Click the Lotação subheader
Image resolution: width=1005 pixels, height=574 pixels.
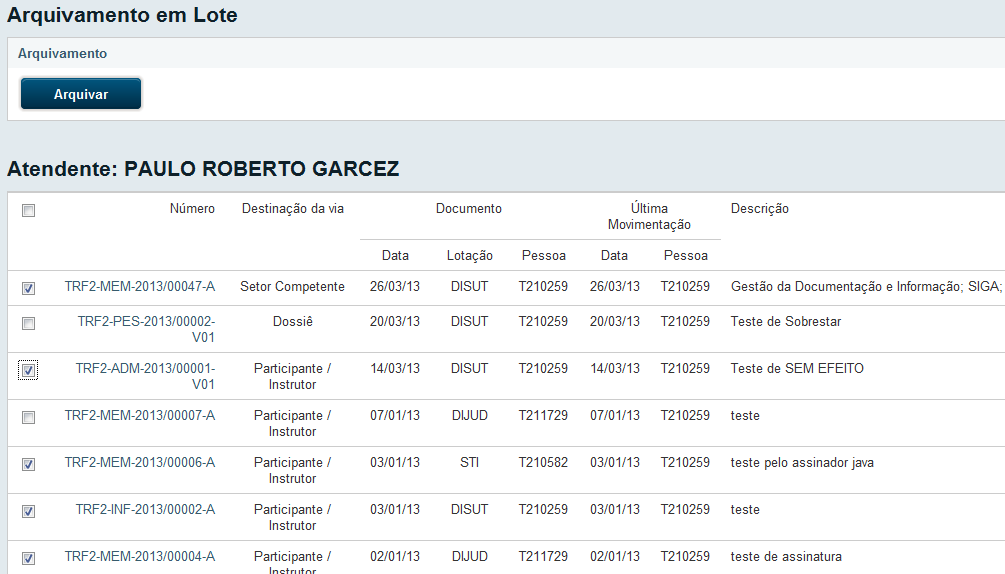click(470, 255)
